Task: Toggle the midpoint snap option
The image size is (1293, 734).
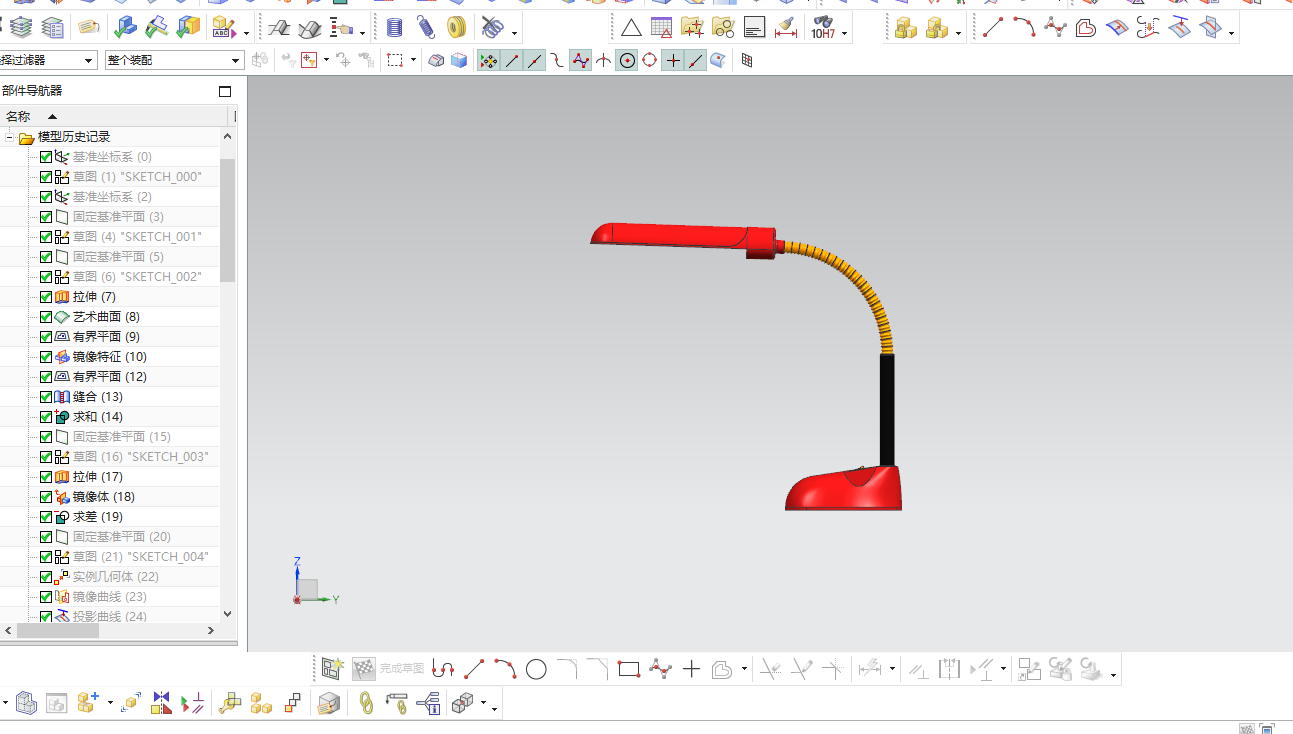Action: 535,61
